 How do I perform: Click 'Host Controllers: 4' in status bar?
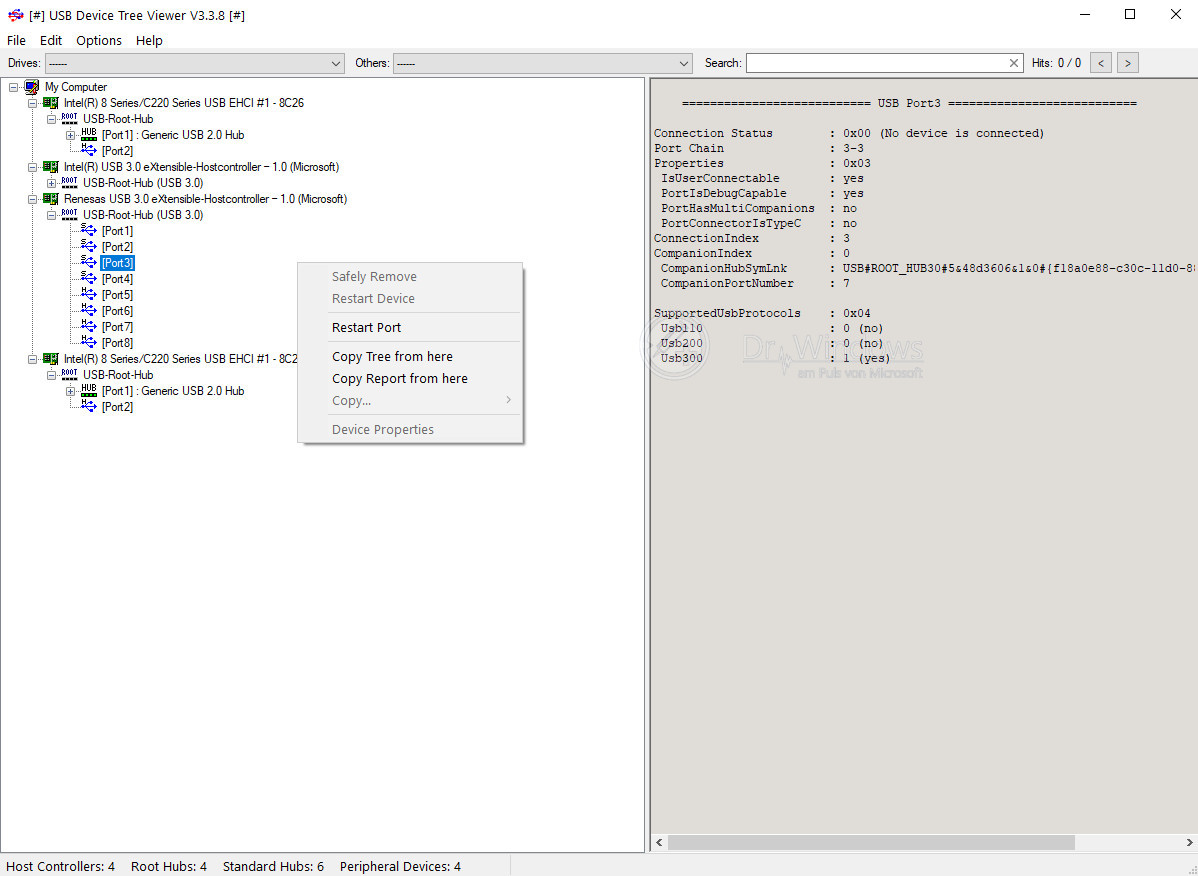click(x=60, y=866)
